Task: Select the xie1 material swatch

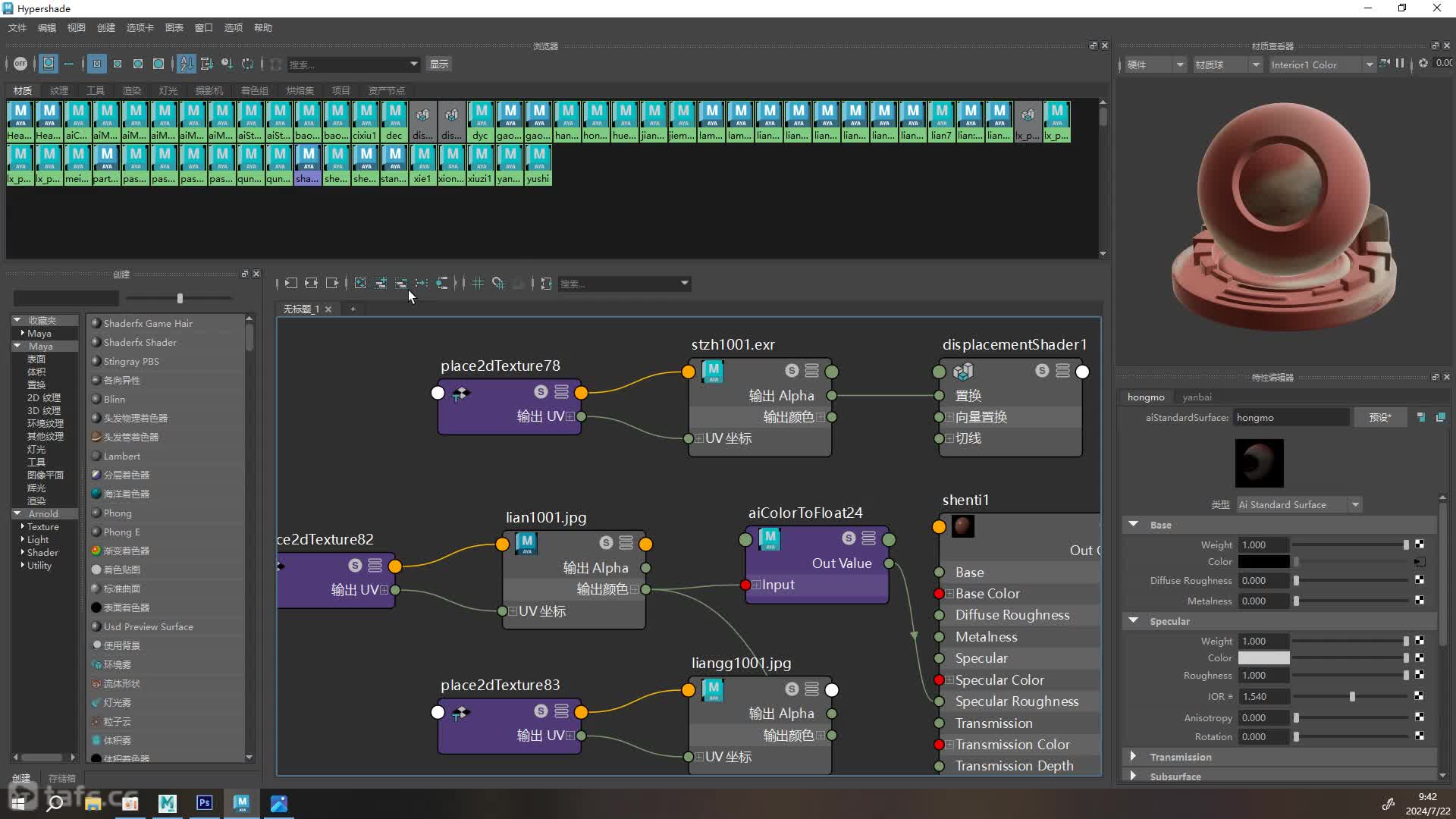Action: [x=423, y=165]
